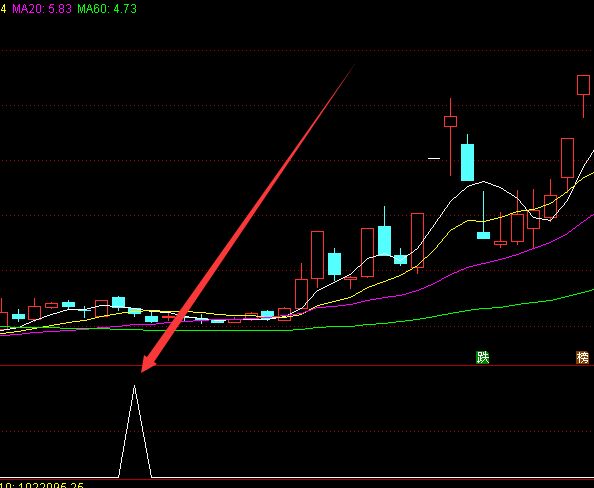Select the top-right hollow red candle
594x488 pixels.
(x=583, y=85)
